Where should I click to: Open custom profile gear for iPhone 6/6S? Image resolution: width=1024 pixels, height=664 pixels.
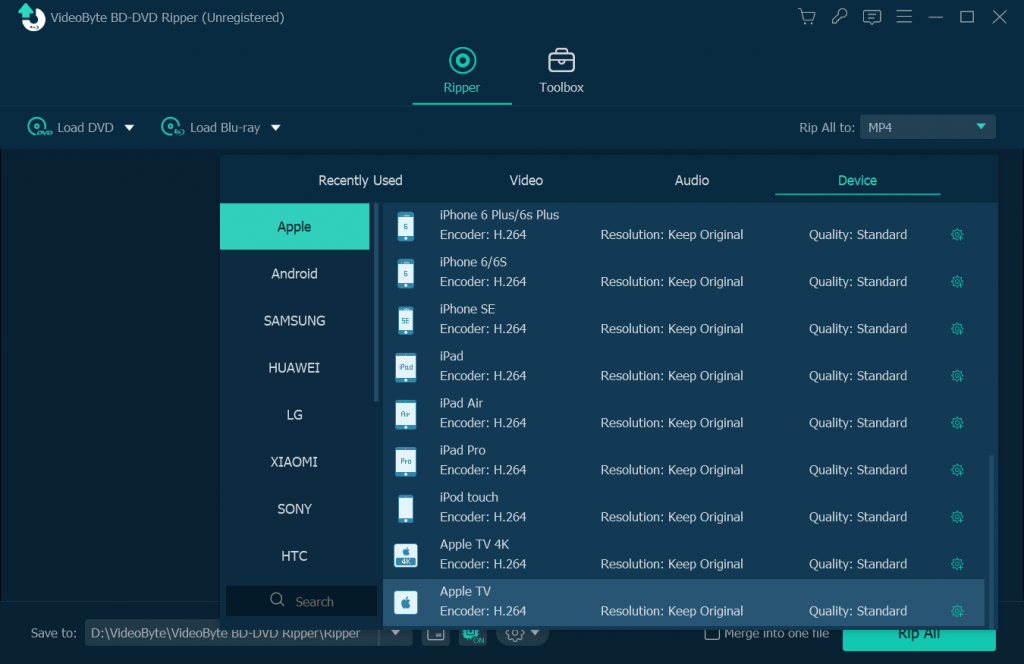coord(957,282)
